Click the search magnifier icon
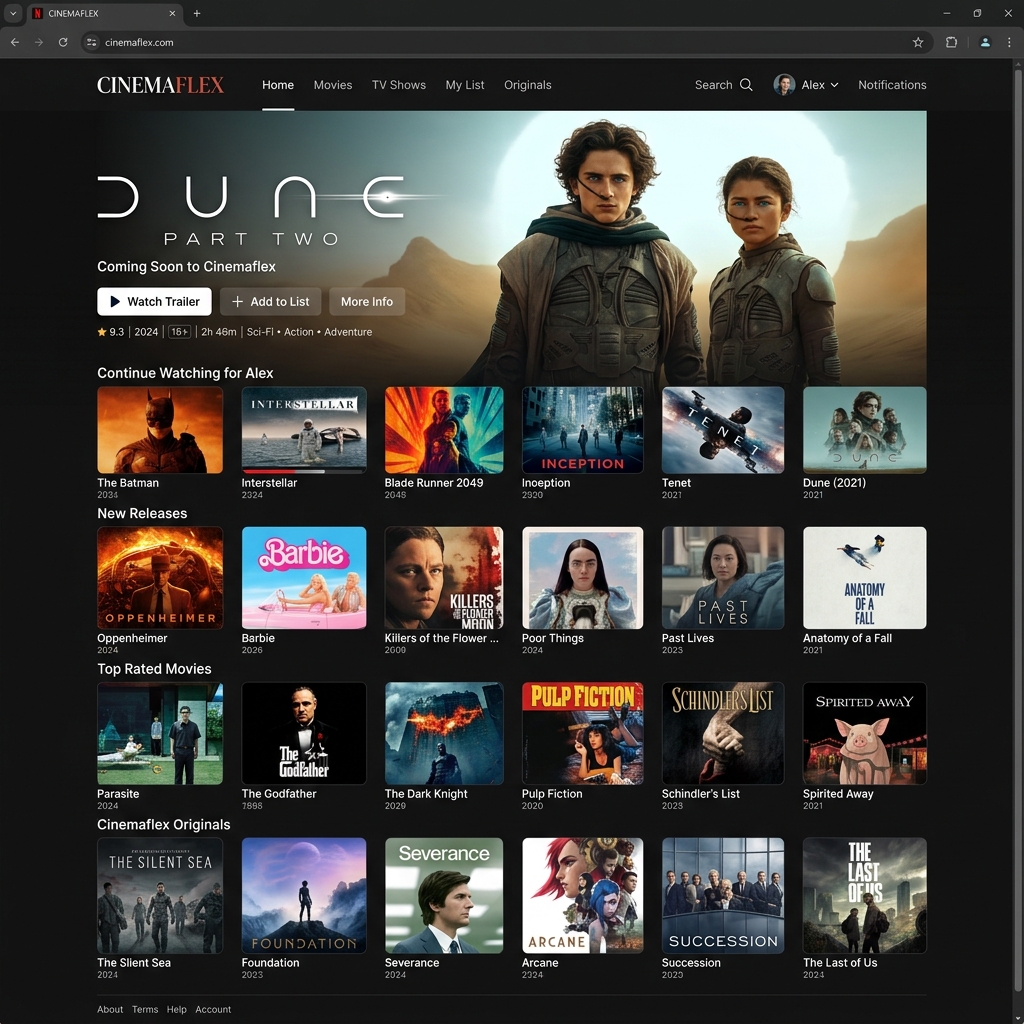The height and width of the screenshot is (1024, 1024). (x=746, y=85)
